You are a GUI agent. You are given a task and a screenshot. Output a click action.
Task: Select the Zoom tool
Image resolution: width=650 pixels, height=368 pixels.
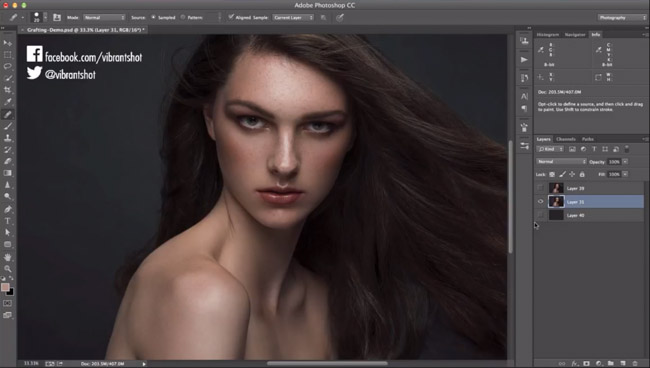point(7,269)
